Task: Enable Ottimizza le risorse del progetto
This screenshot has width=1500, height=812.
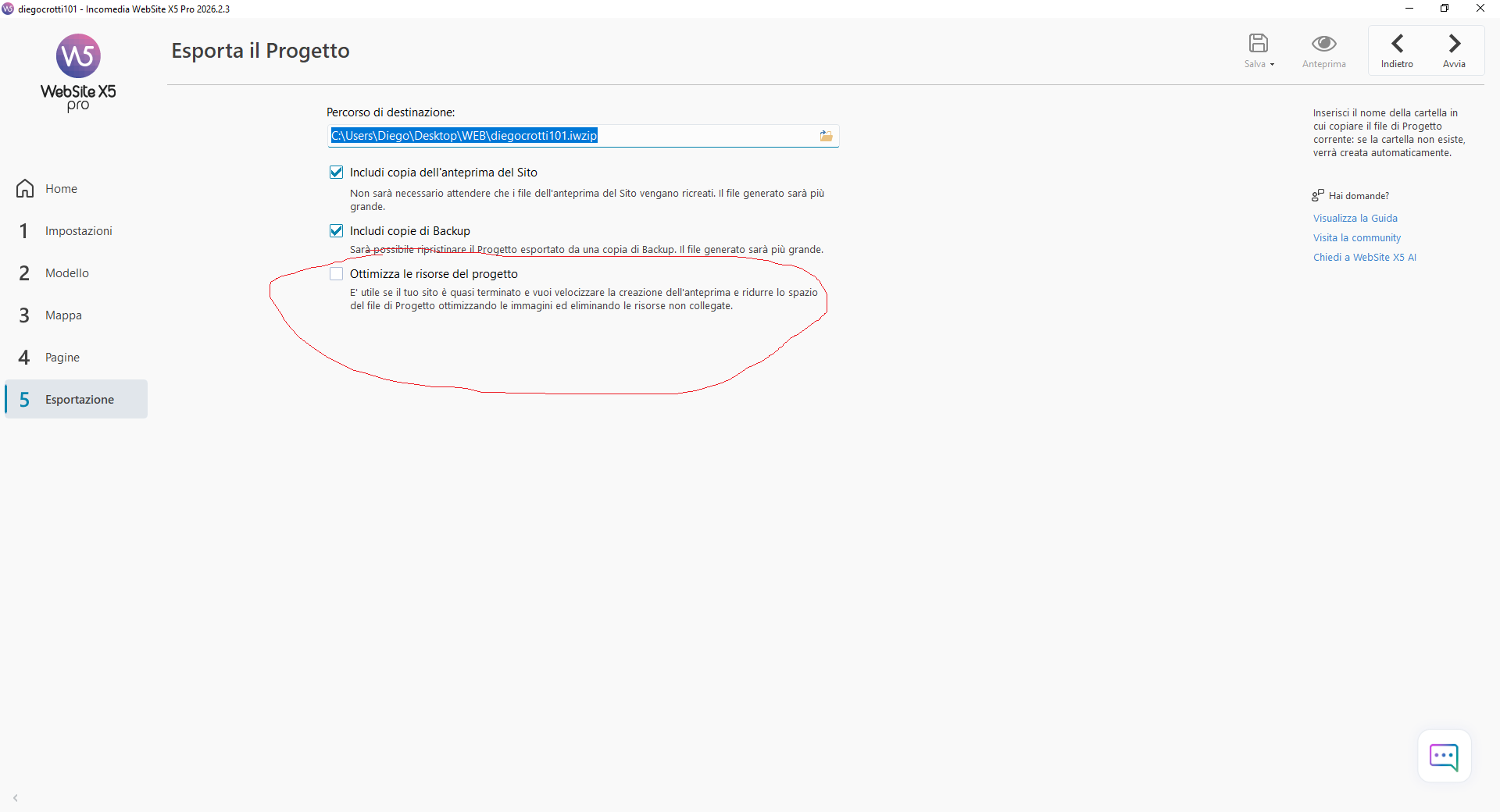Action: (337, 274)
